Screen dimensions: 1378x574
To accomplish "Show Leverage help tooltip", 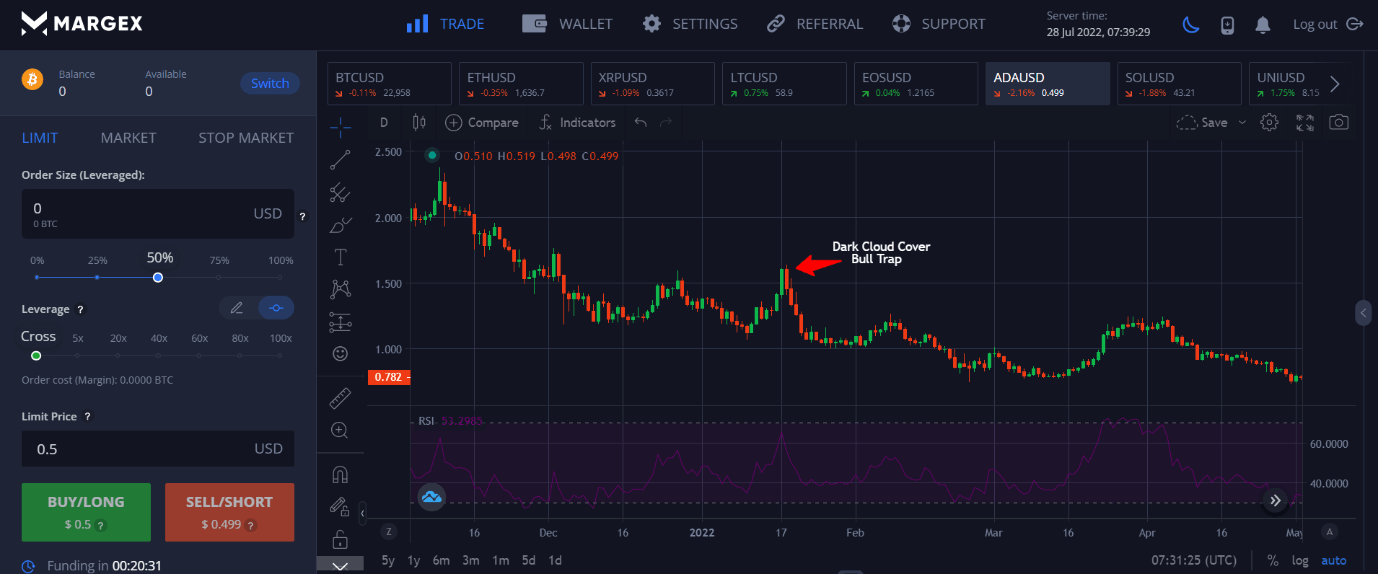I will click(81, 310).
